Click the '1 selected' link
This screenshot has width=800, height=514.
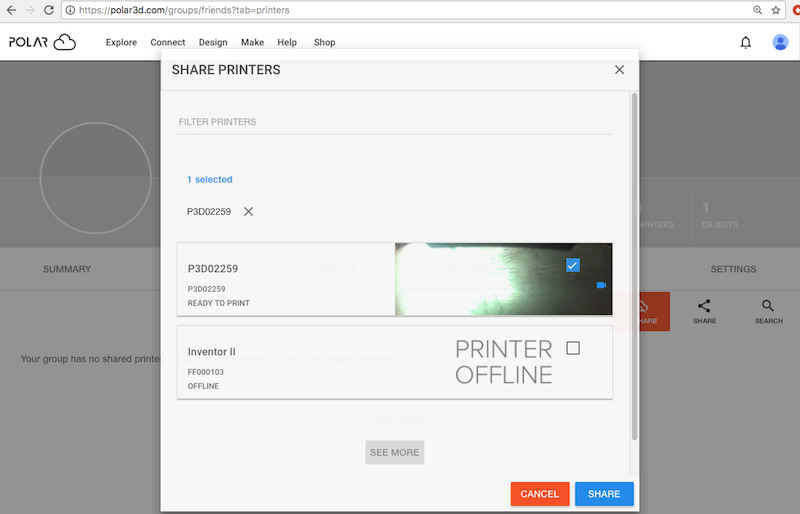click(210, 179)
